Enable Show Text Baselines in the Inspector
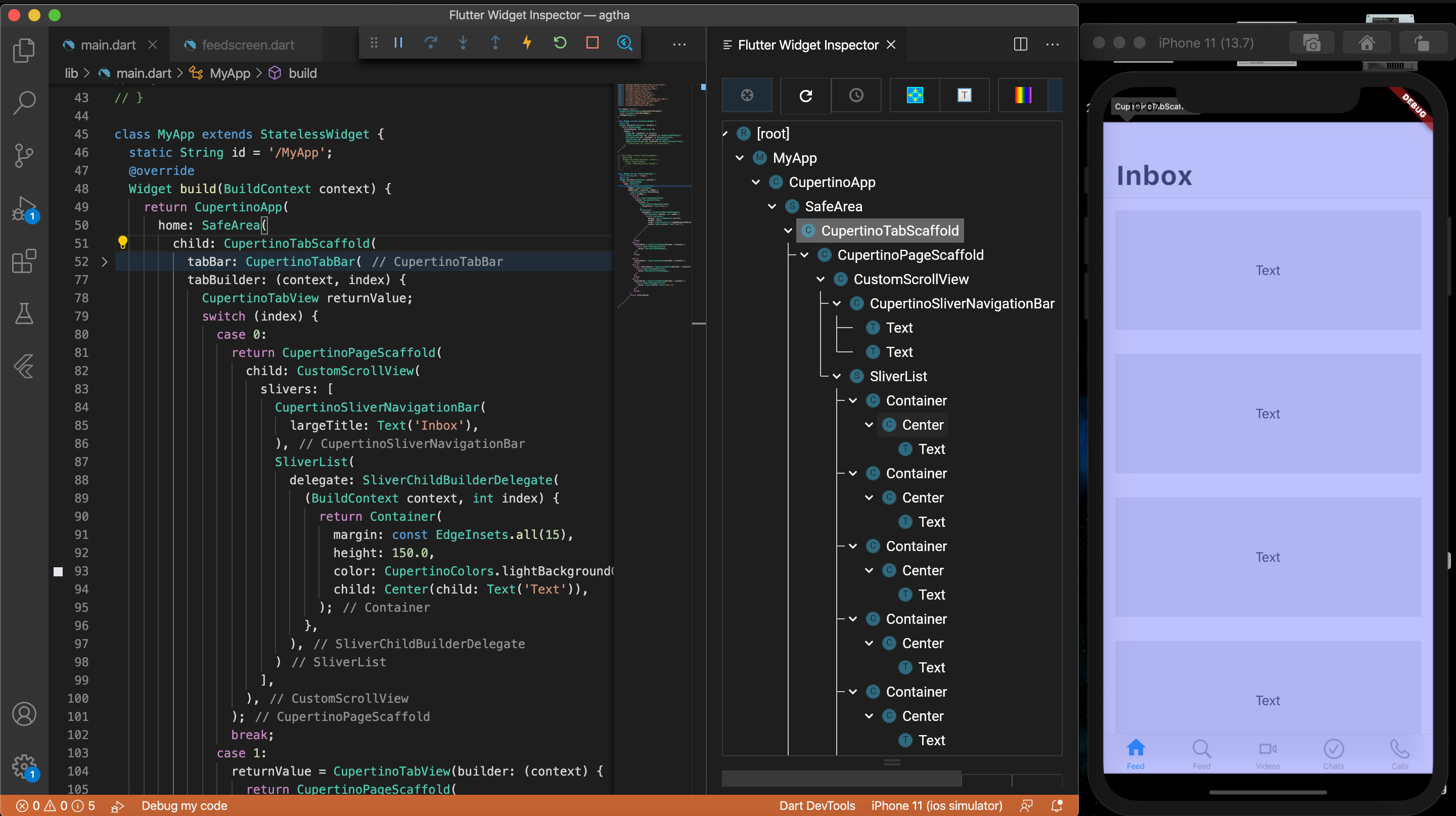The width and height of the screenshot is (1456, 816). 964,95
